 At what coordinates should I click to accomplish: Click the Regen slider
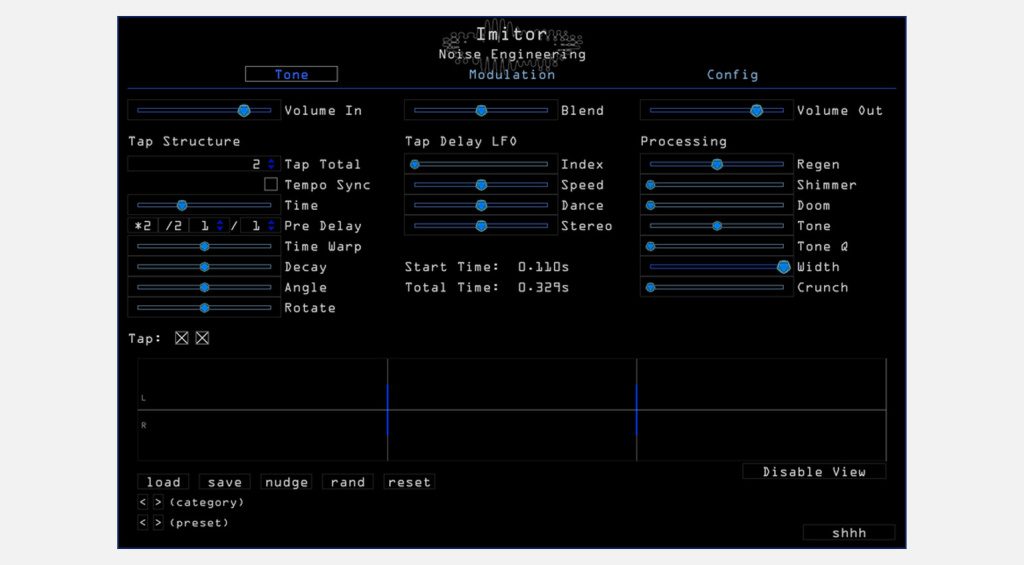[x=716, y=164]
